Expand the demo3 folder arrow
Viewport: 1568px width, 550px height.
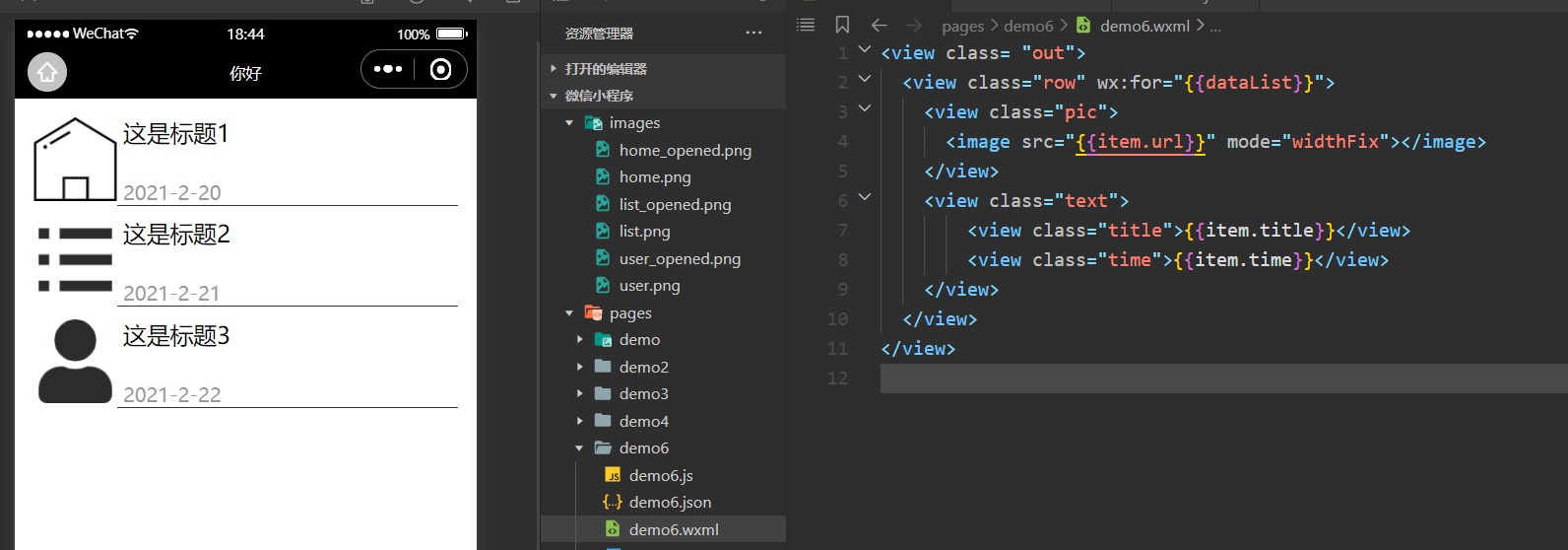580,393
